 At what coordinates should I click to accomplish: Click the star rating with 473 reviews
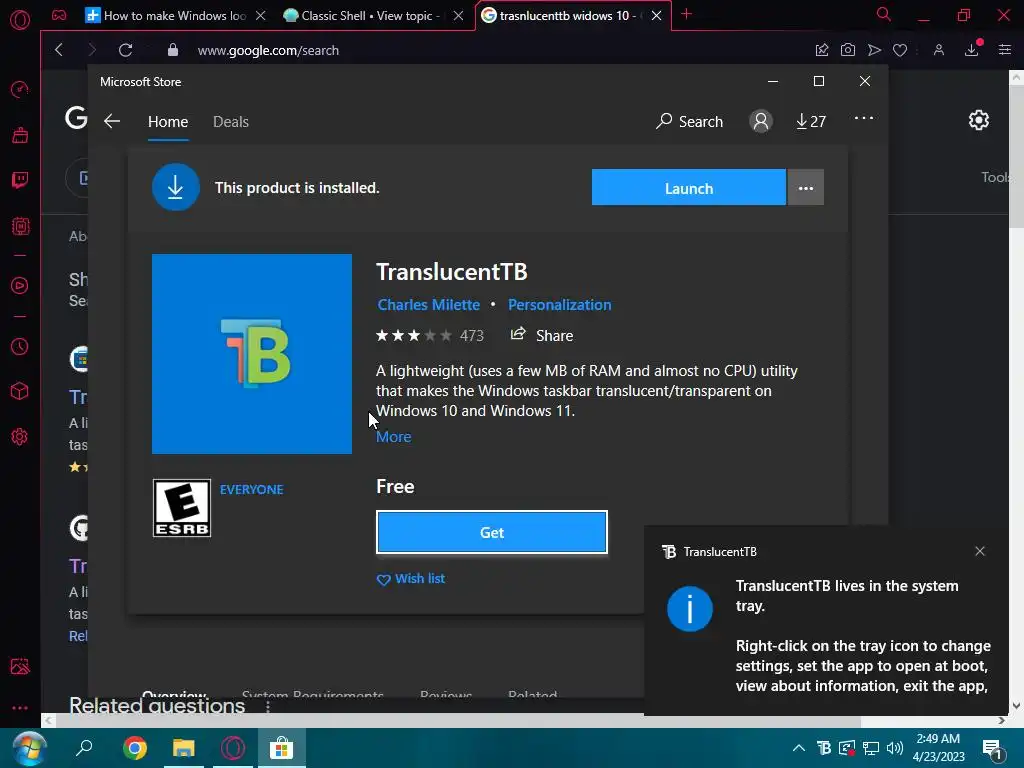pyautogui.click(x=430, y=336)
